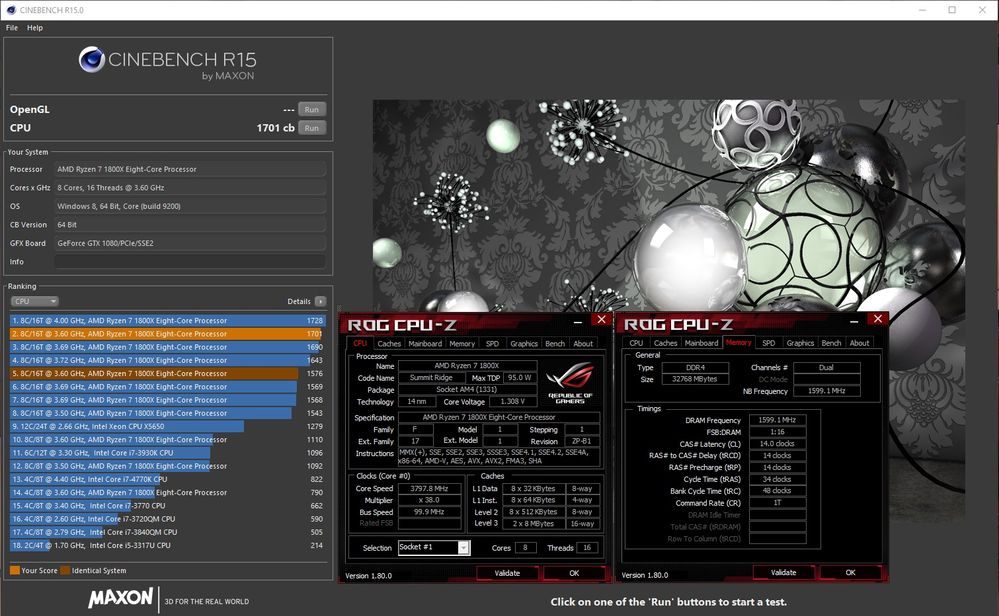
Task: Open About tab in the Memory-timings CPU-Z window
Action: 859,343
